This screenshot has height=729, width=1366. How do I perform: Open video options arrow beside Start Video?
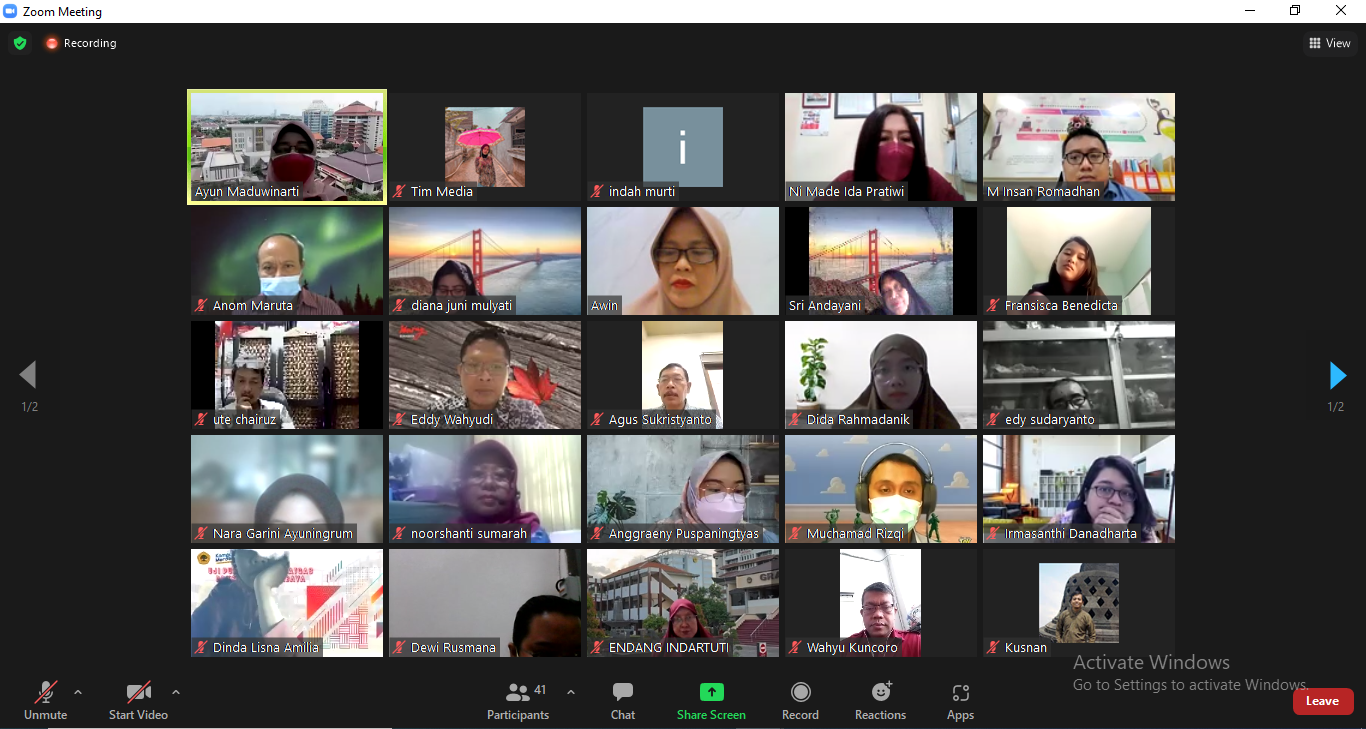176,692
